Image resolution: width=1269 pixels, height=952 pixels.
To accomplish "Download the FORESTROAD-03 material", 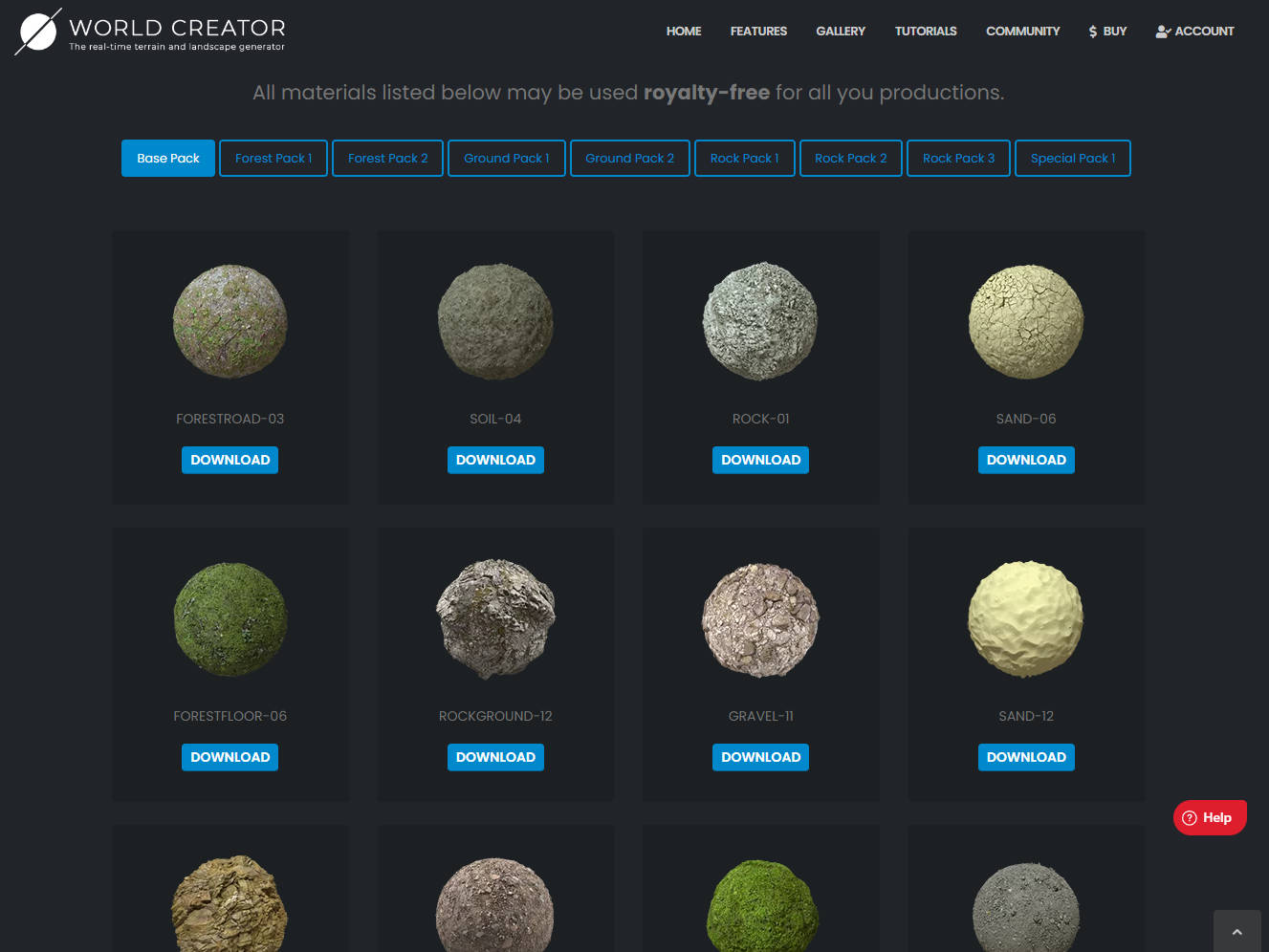I will click(230, 460).
